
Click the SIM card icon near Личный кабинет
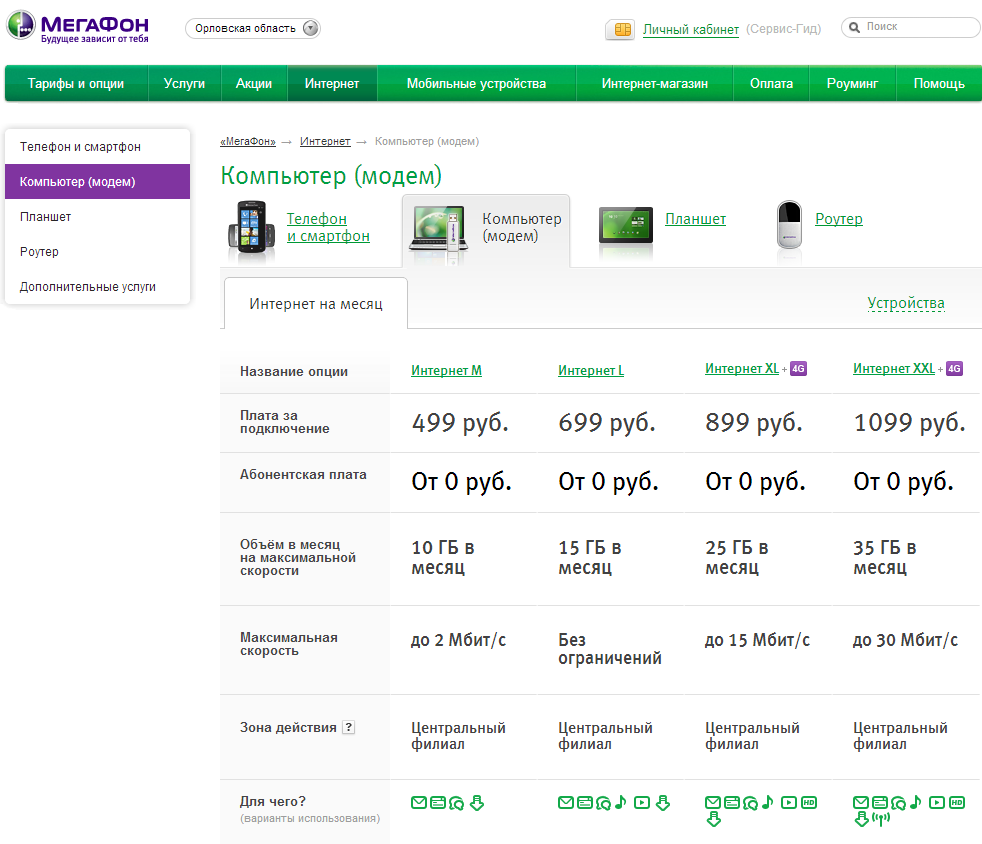621,30
